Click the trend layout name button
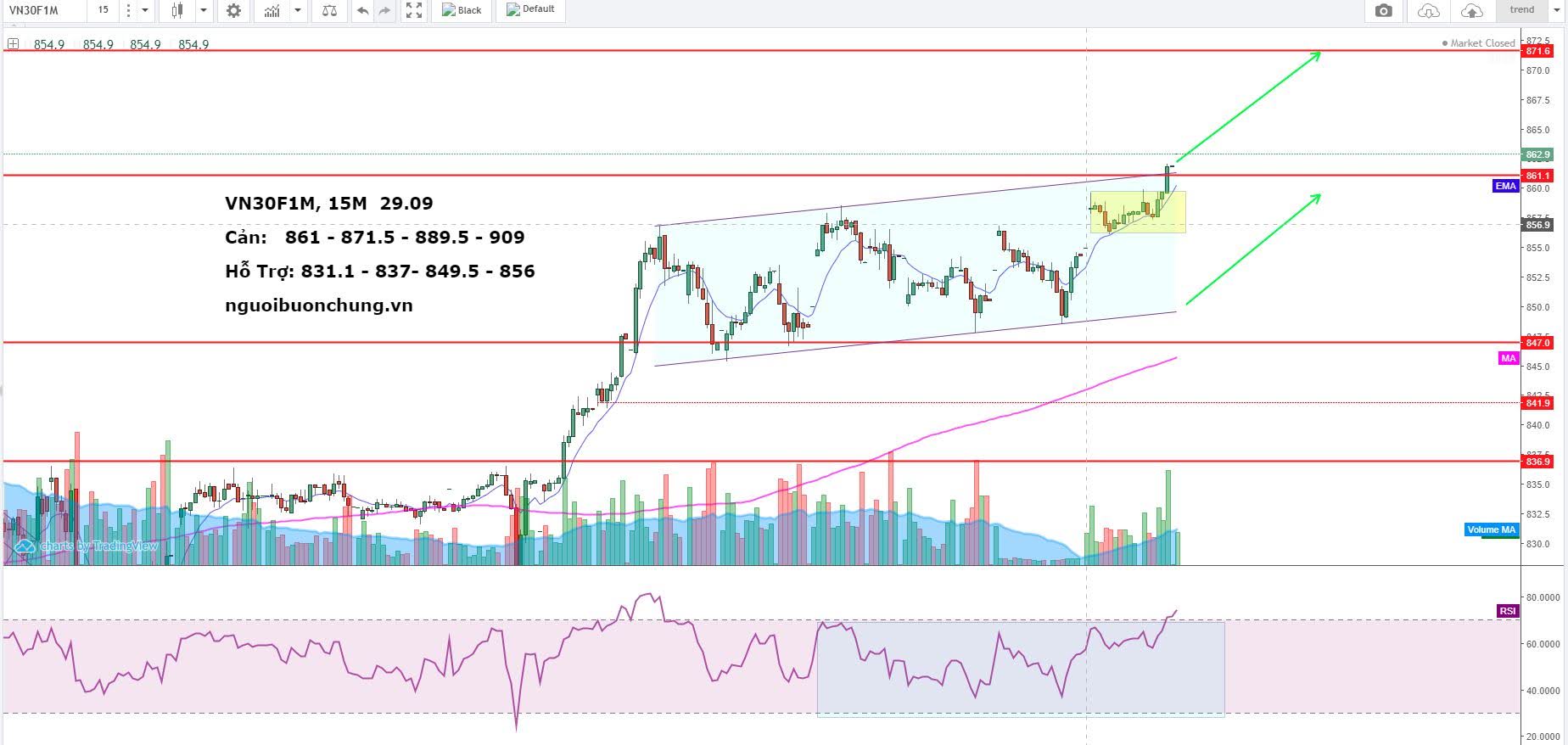Screen dimensions: 1568x745 tap(1521, 10)
